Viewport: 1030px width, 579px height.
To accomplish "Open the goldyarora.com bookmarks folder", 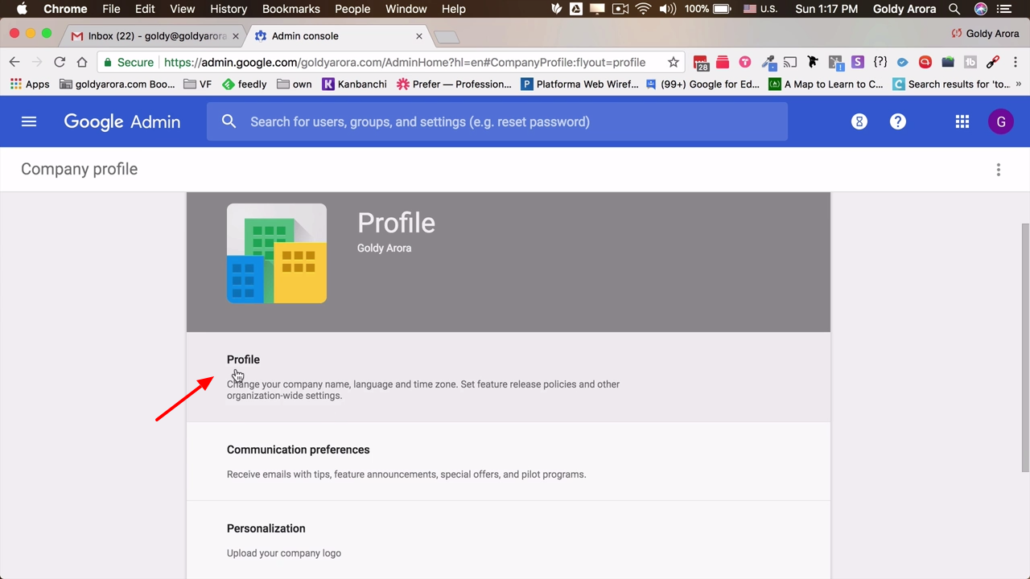I will coord(117,84).
